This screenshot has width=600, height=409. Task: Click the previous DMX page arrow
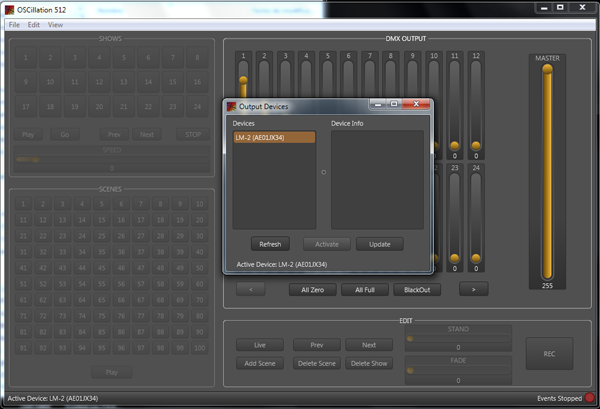tap(250, 290)
